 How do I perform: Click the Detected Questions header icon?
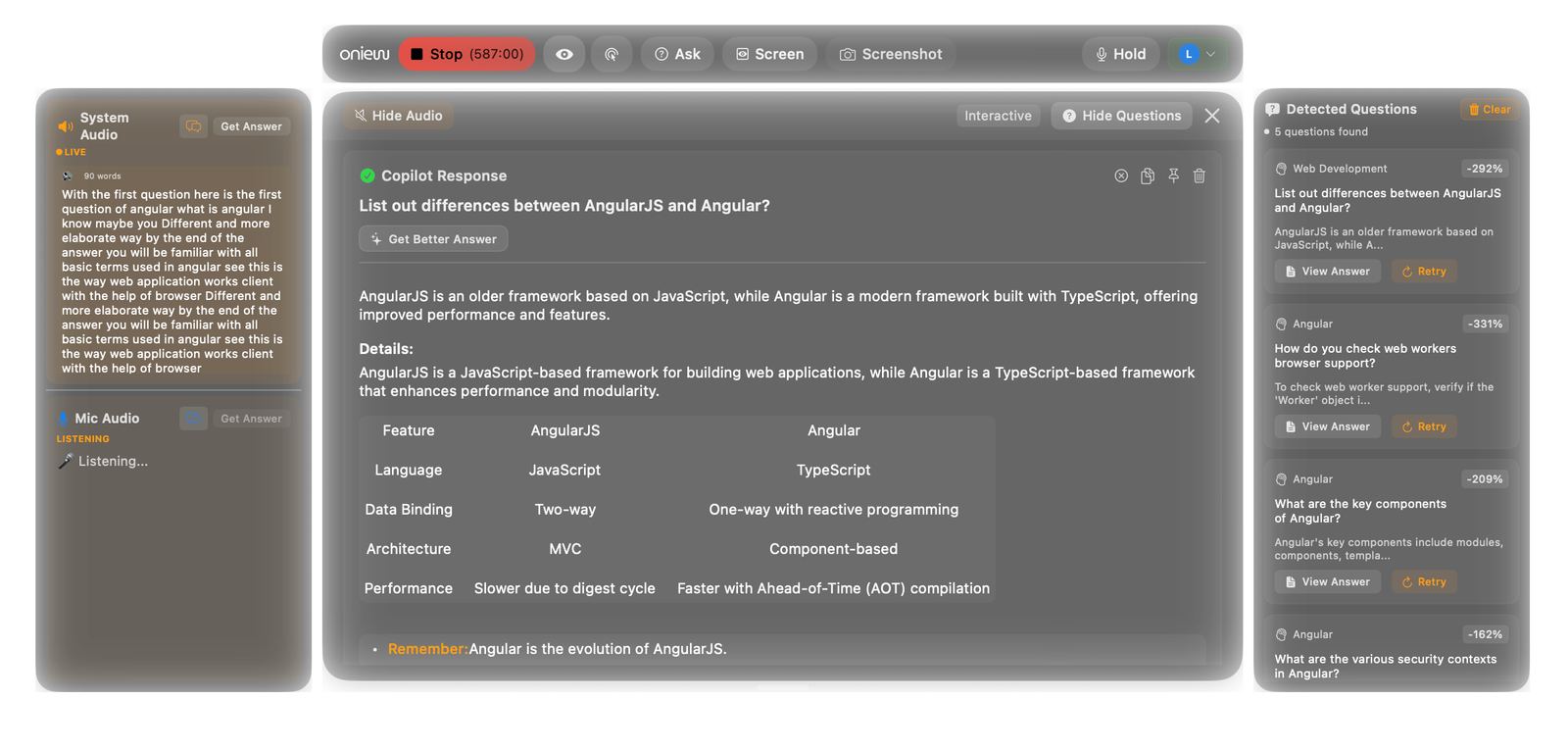point(1272,110)
